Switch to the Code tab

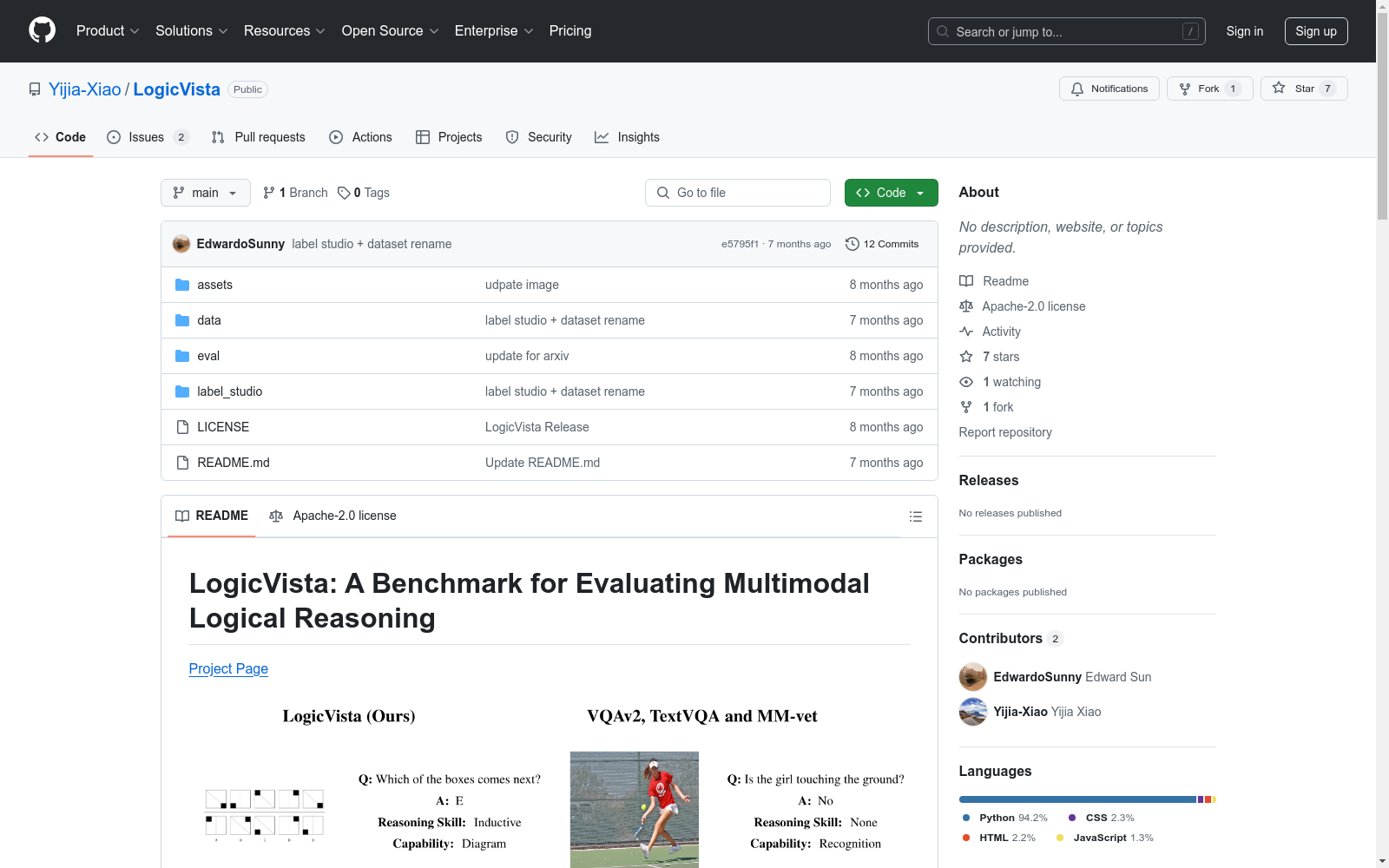61,137
